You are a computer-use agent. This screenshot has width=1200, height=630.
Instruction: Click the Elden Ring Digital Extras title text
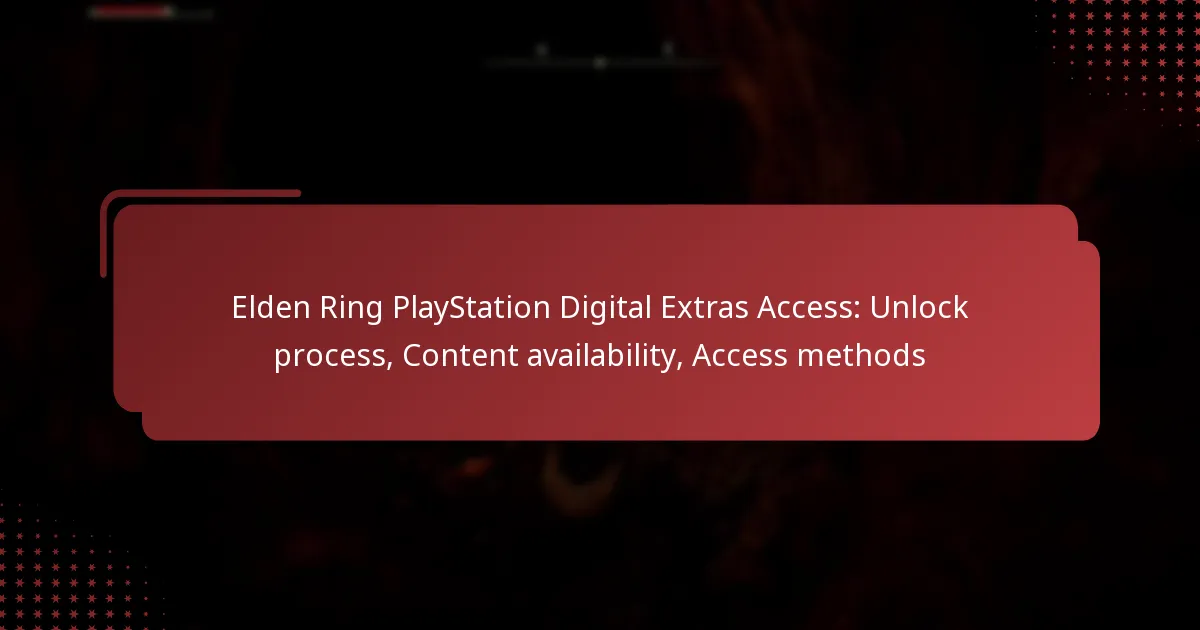pyautogui.click(x=600, y=330)
